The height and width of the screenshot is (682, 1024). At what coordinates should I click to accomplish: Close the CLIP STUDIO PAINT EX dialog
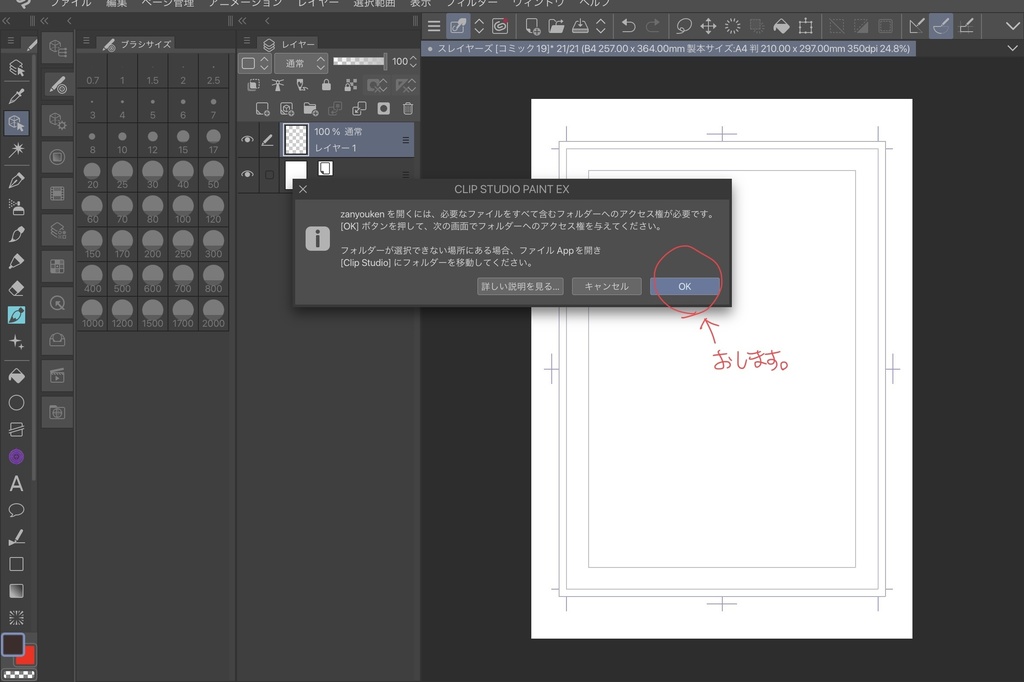(303, 189)
